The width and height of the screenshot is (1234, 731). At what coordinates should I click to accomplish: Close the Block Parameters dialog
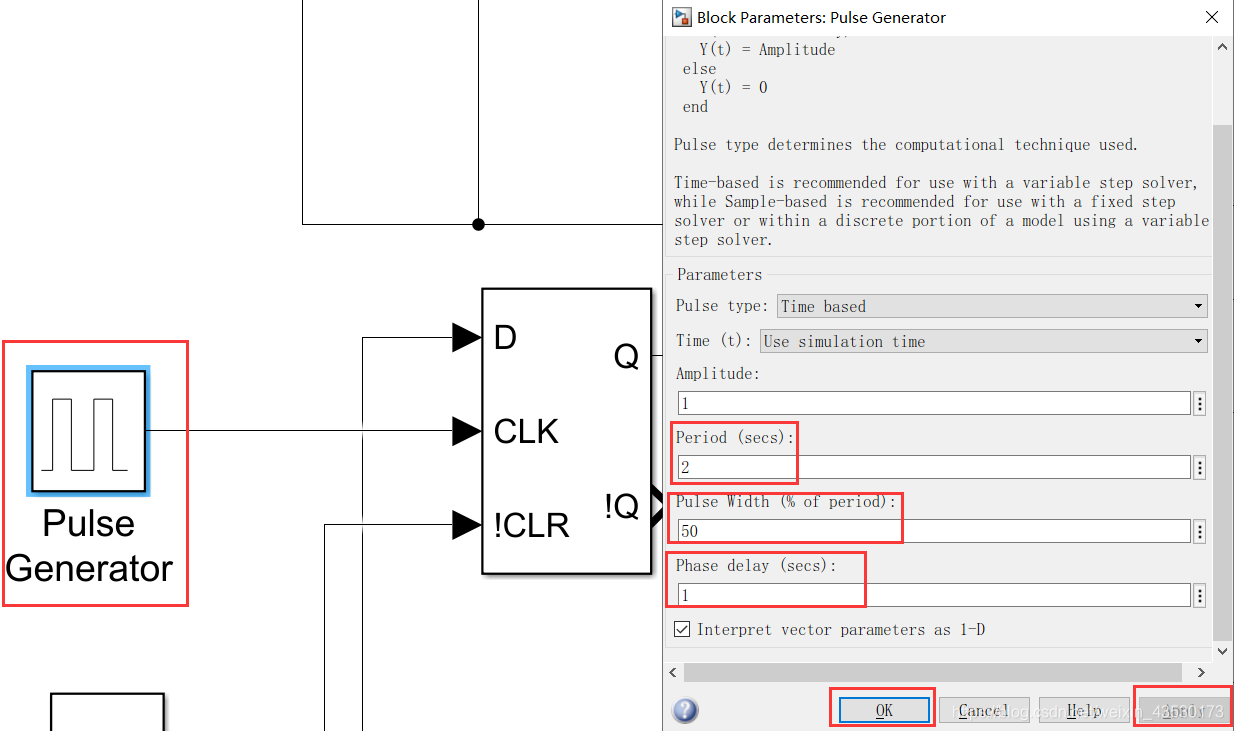(1211, 17)
